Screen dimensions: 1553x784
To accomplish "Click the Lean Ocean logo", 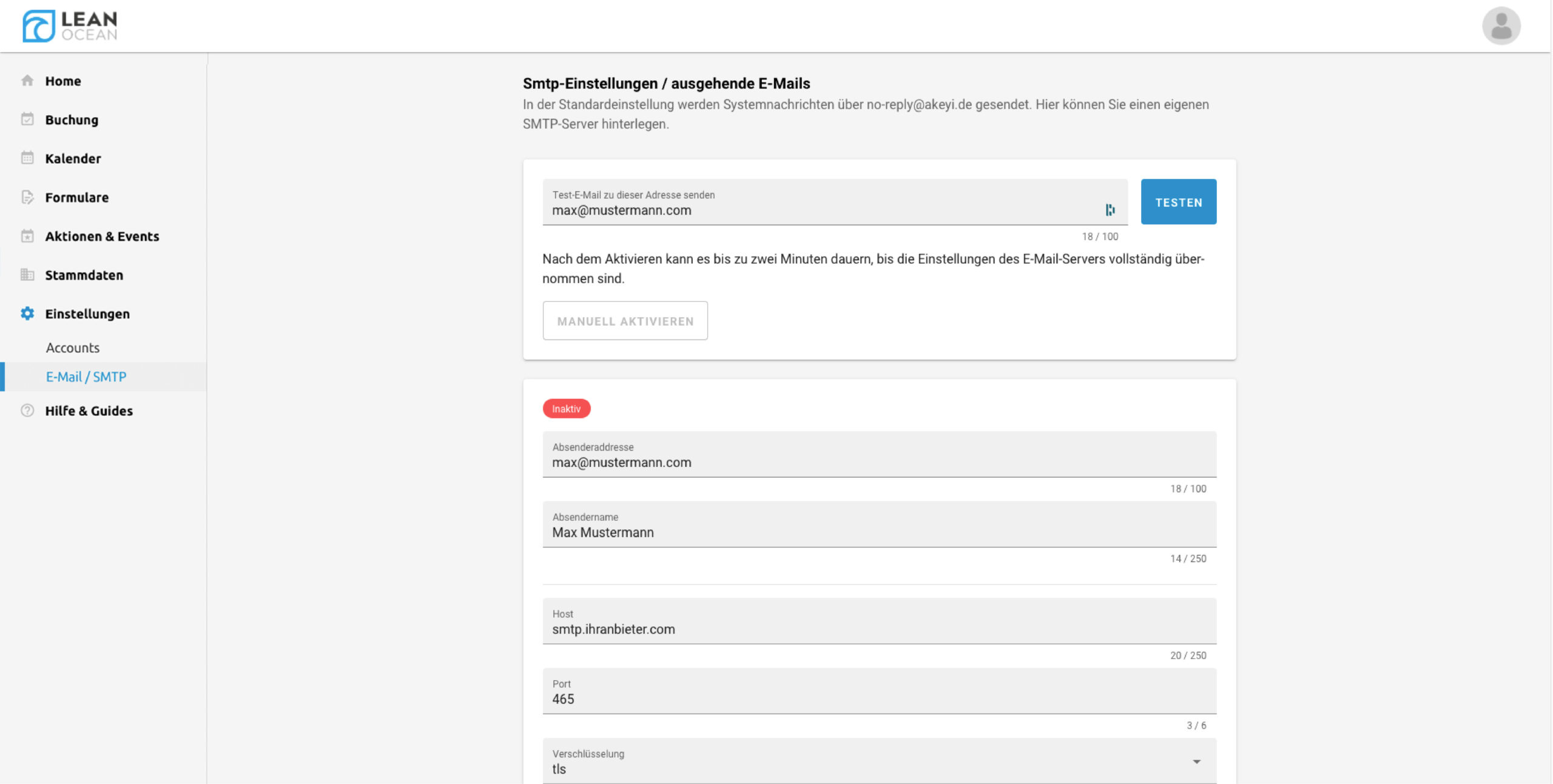I will (70, 26).
